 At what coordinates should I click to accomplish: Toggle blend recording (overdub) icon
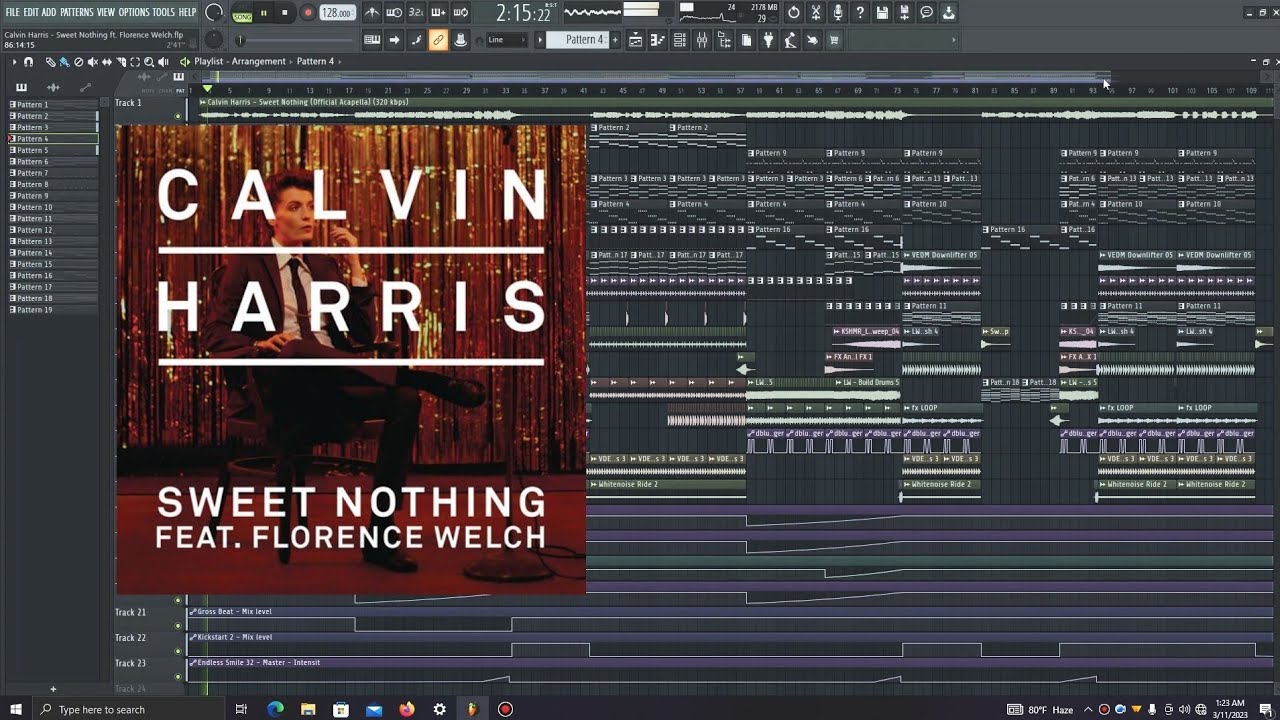[x=438, y=13]
